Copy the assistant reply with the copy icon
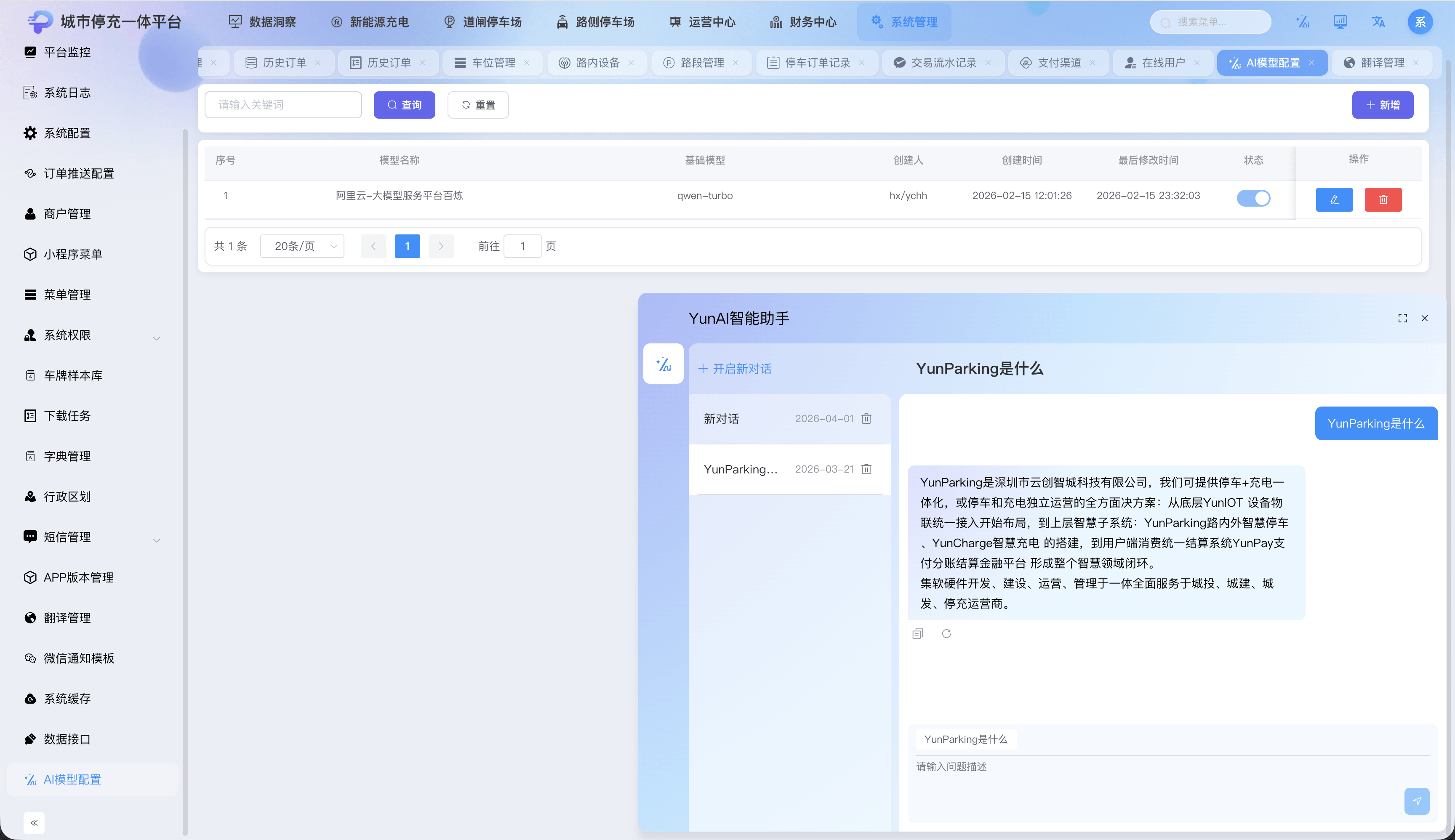Screen dimensions: 1455x840 point(918,633)
